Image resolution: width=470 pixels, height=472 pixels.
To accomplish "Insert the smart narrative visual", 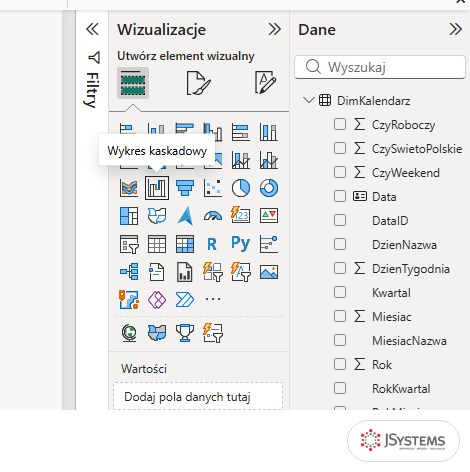I will (x=157, y=272).
